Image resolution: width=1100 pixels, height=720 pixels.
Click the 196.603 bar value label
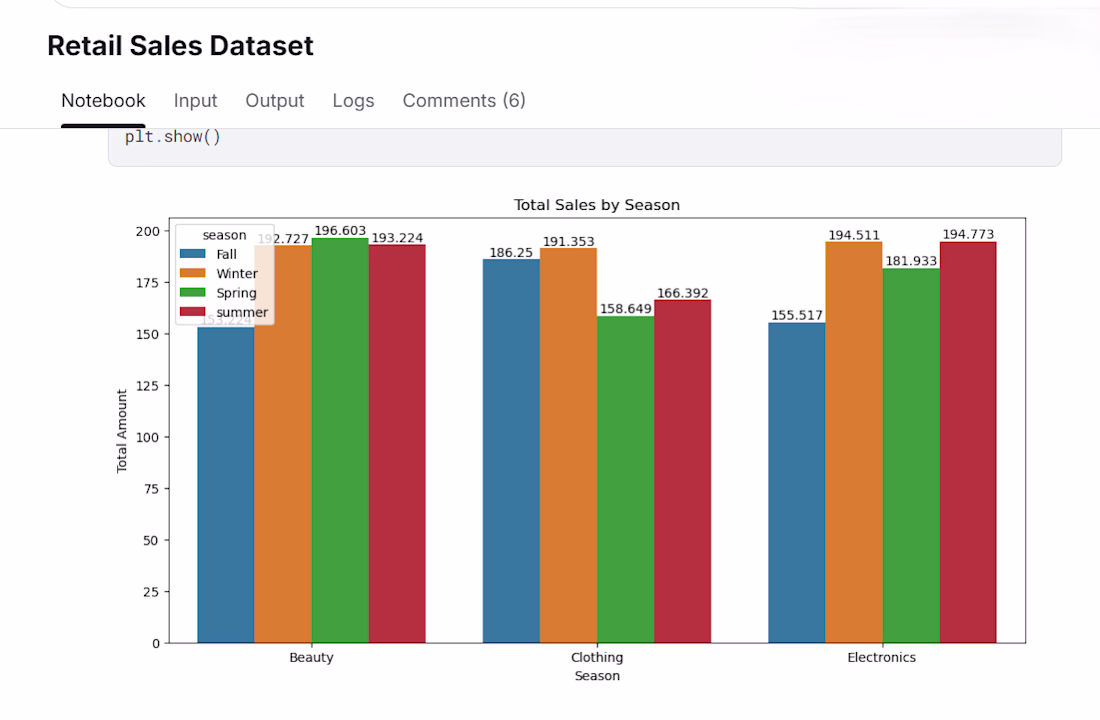click(x=340, y=231)
